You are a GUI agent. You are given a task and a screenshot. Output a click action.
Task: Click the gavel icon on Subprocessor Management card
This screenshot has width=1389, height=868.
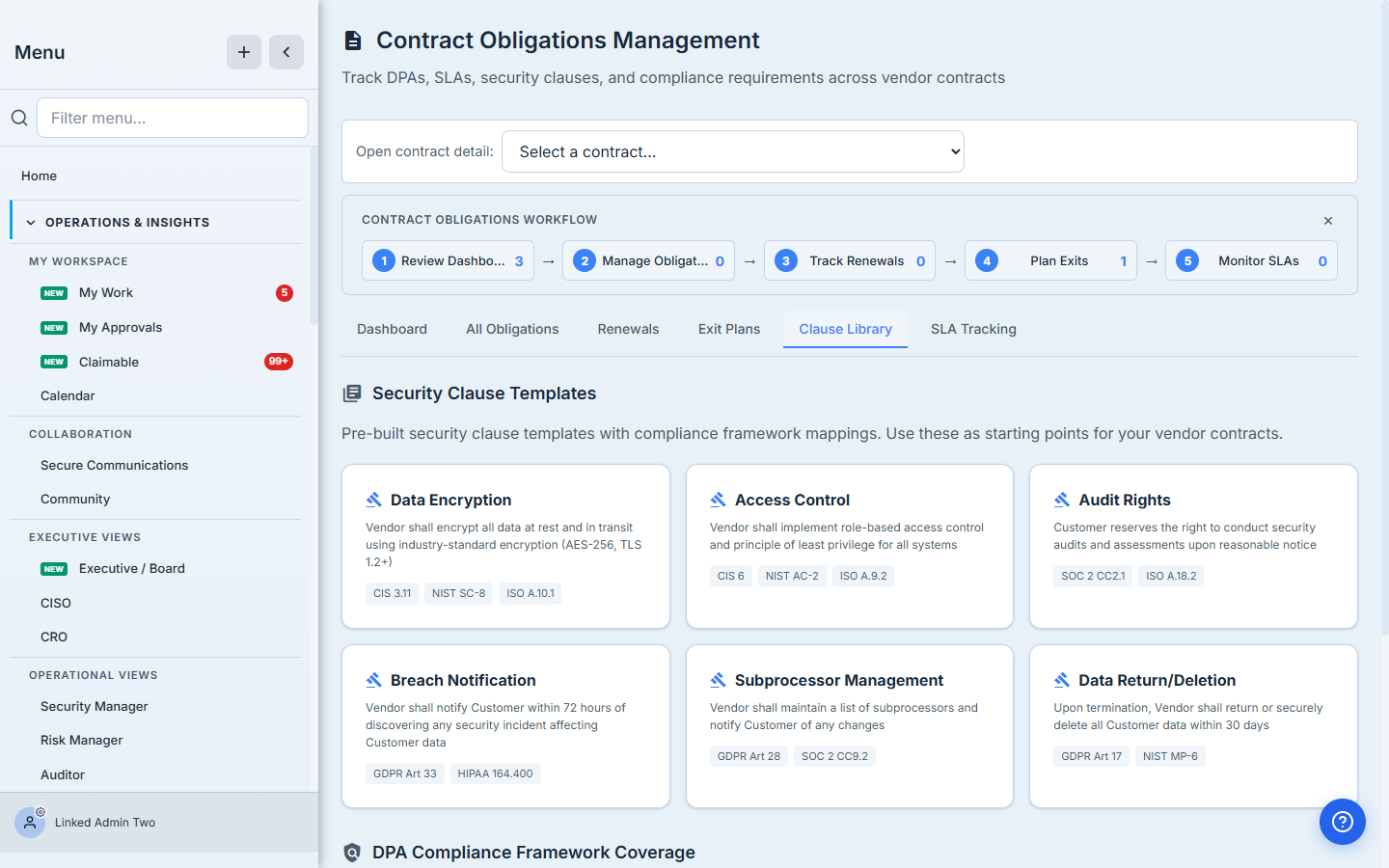[718, 680]
